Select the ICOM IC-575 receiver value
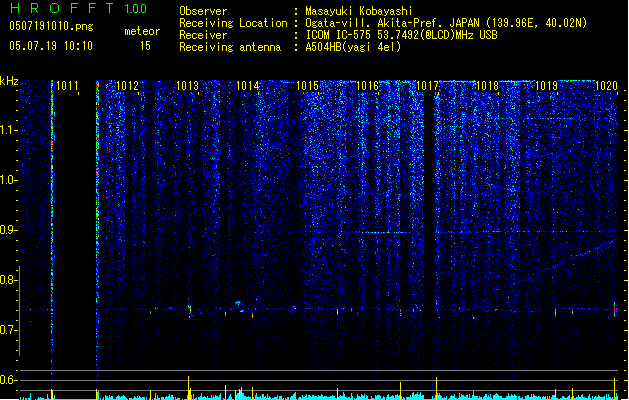The height and width of the screenshot is (400, 629). tap(401, 35)
